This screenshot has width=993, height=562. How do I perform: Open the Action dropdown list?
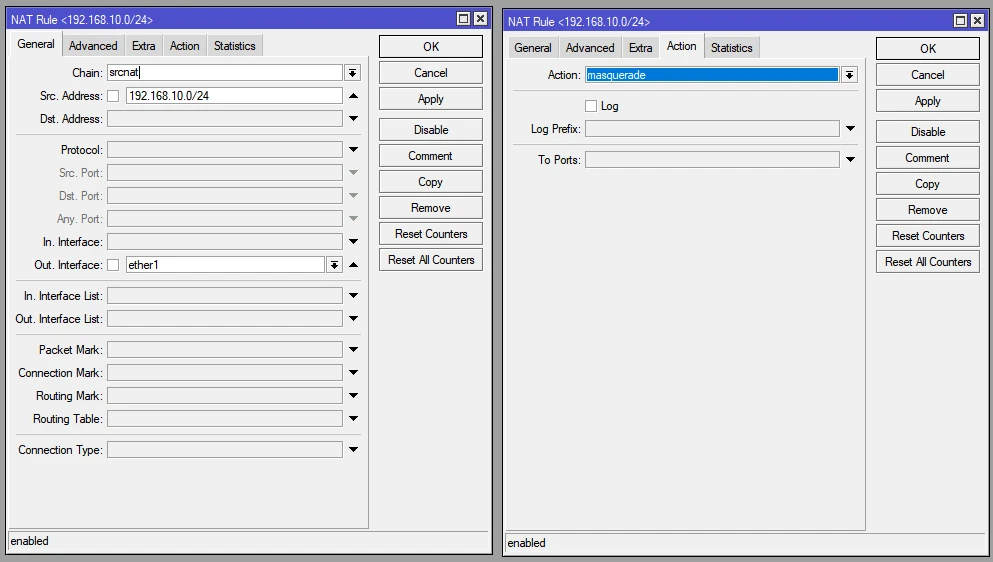[x=849, y=75]
